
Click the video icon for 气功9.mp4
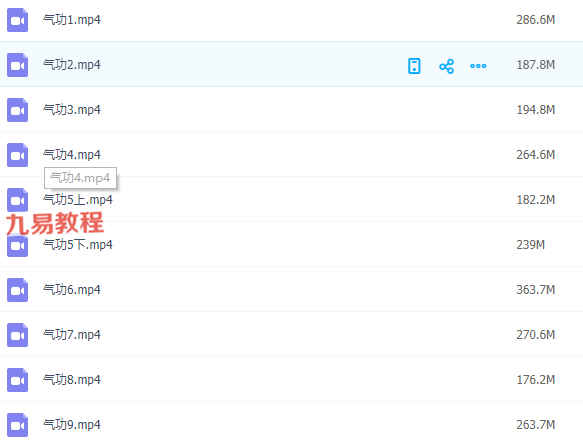coord(17,425)
